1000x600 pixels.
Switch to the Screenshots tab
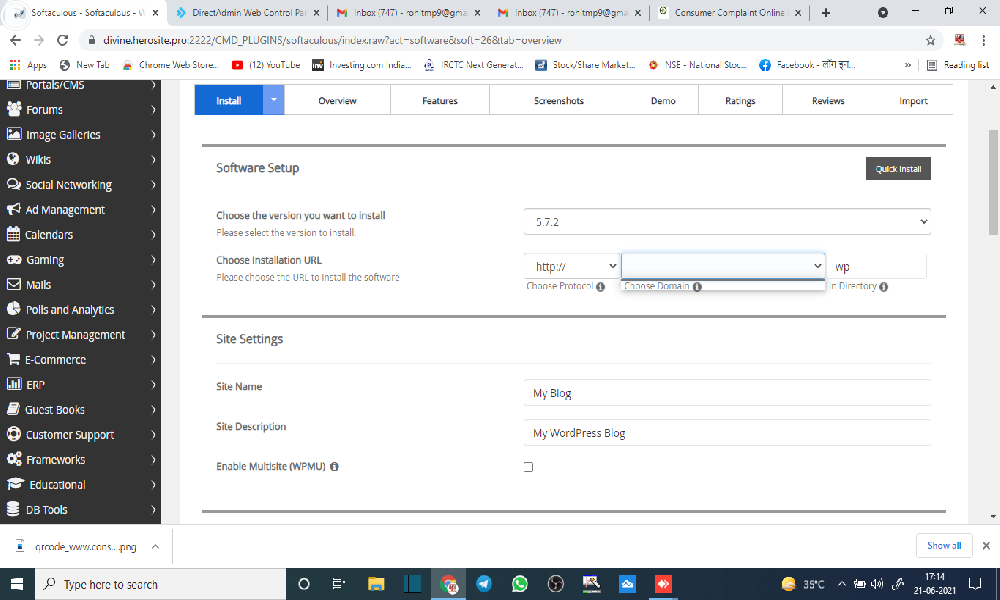558,101
